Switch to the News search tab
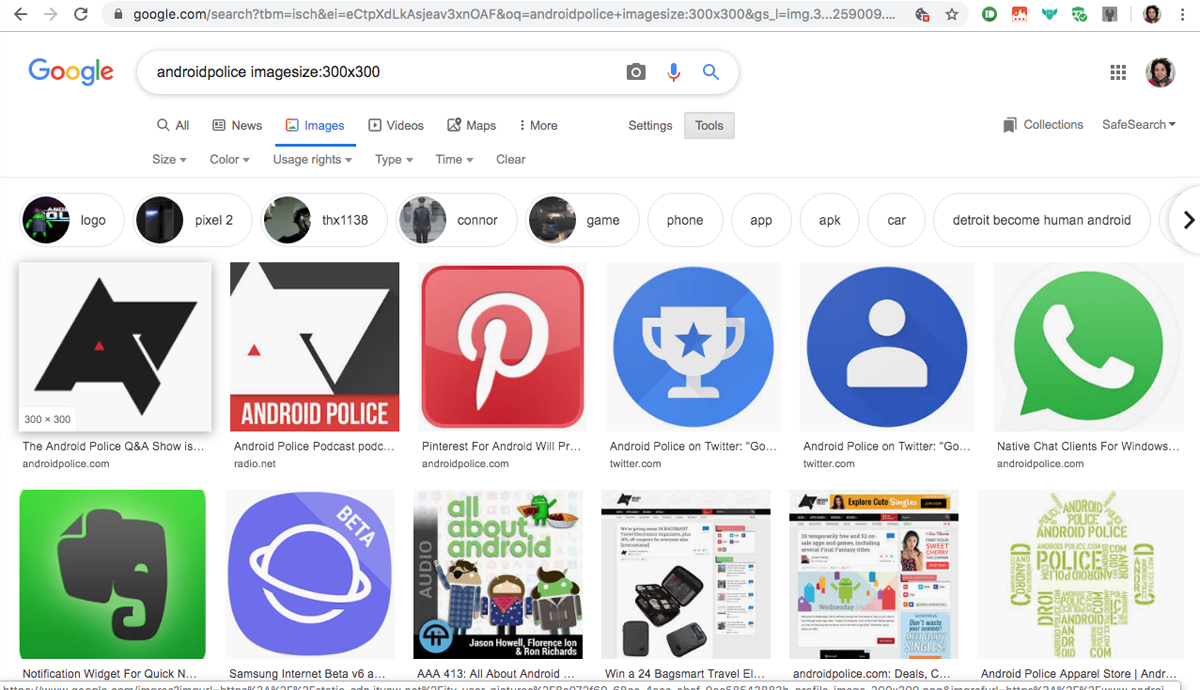 237,125
